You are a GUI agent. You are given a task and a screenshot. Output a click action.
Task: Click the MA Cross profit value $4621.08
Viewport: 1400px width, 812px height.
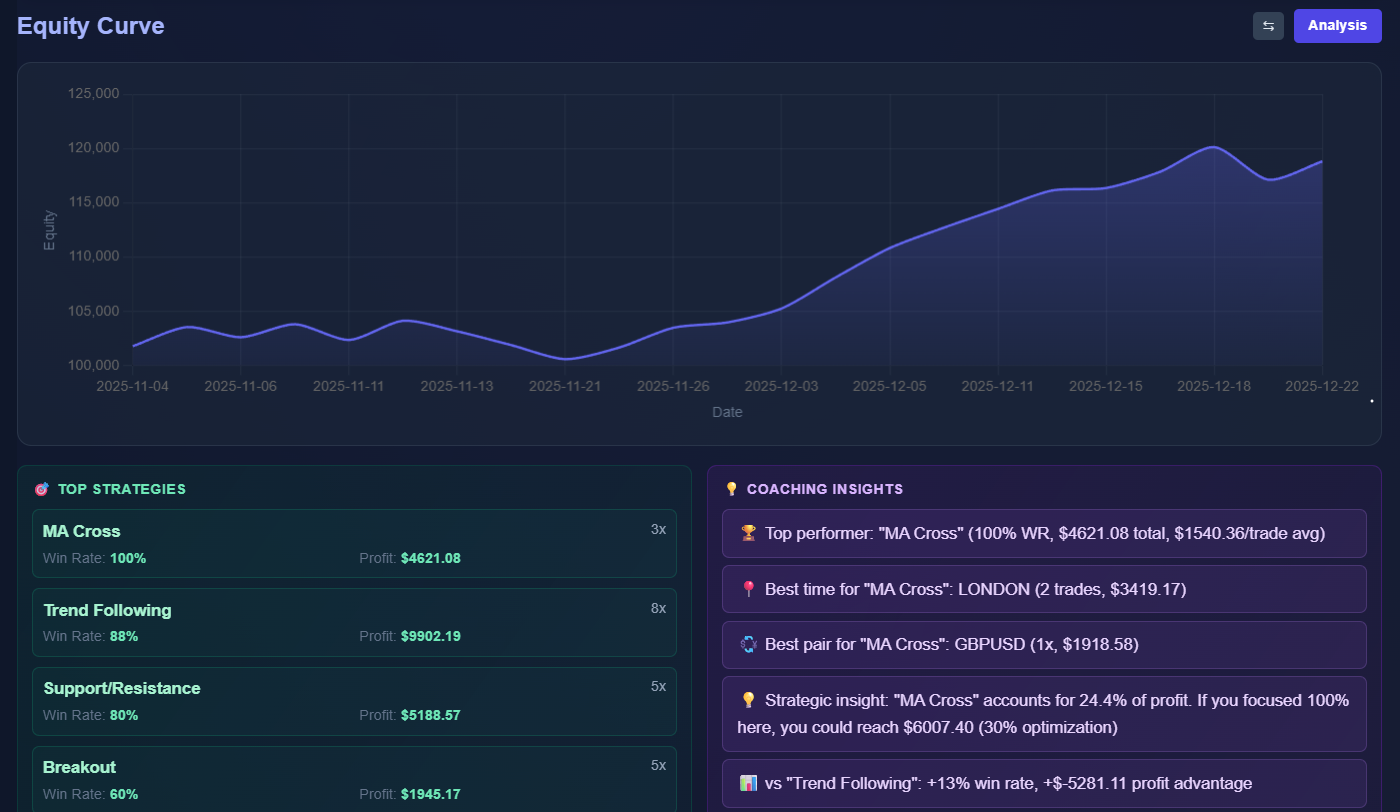[430, 558]
